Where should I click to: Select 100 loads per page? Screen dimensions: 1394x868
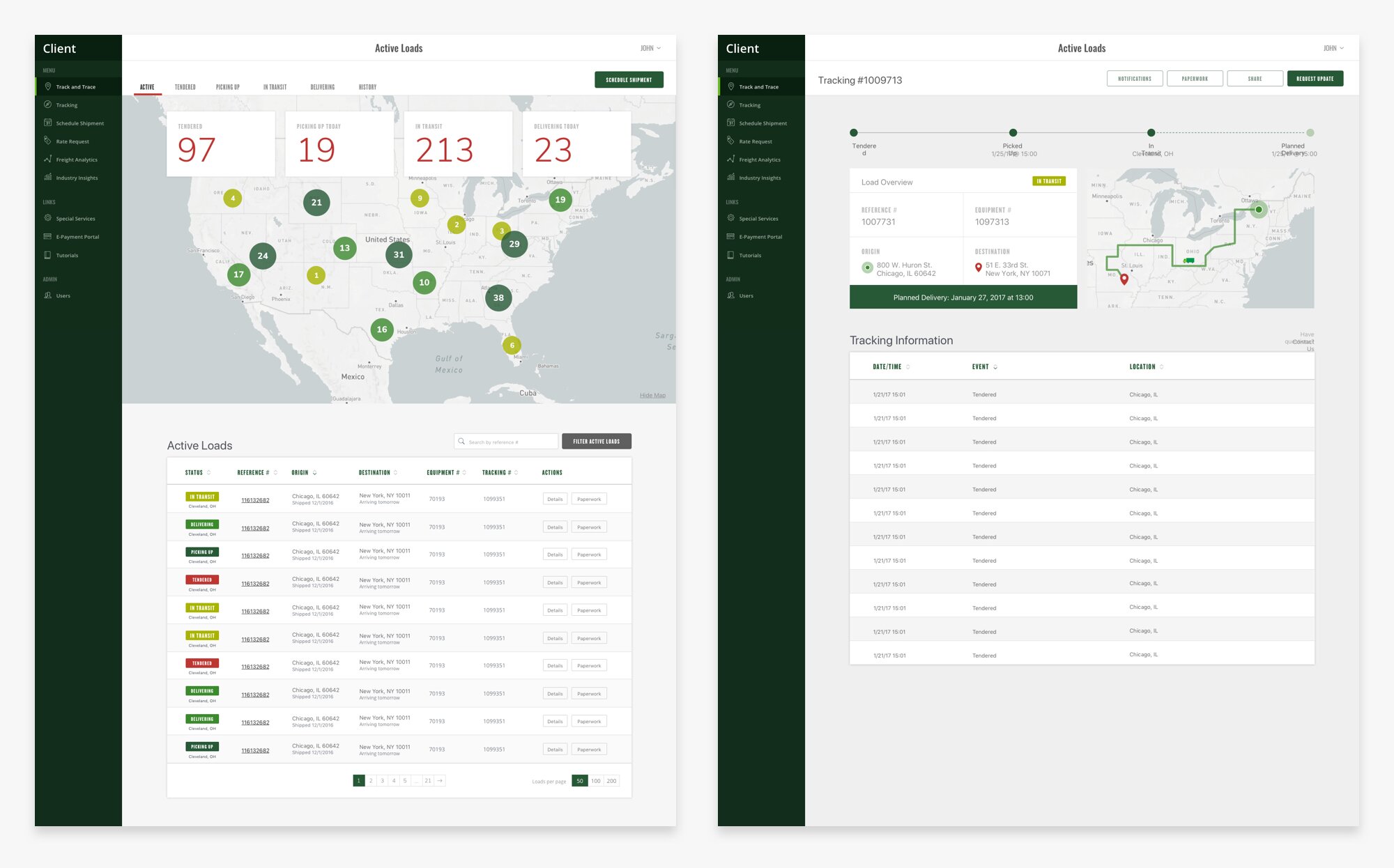(596, 781)
